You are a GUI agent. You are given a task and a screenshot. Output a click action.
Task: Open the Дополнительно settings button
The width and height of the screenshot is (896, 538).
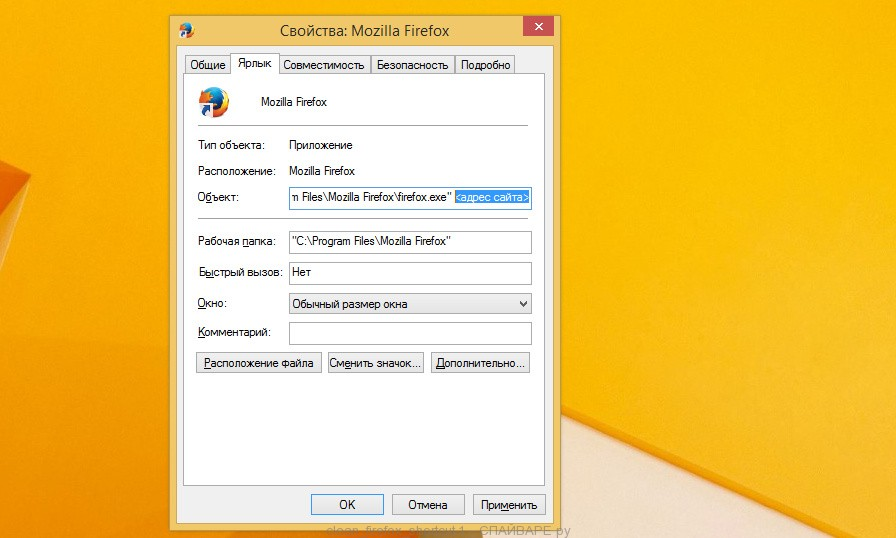pyautogui.click(x=481, y=363)
